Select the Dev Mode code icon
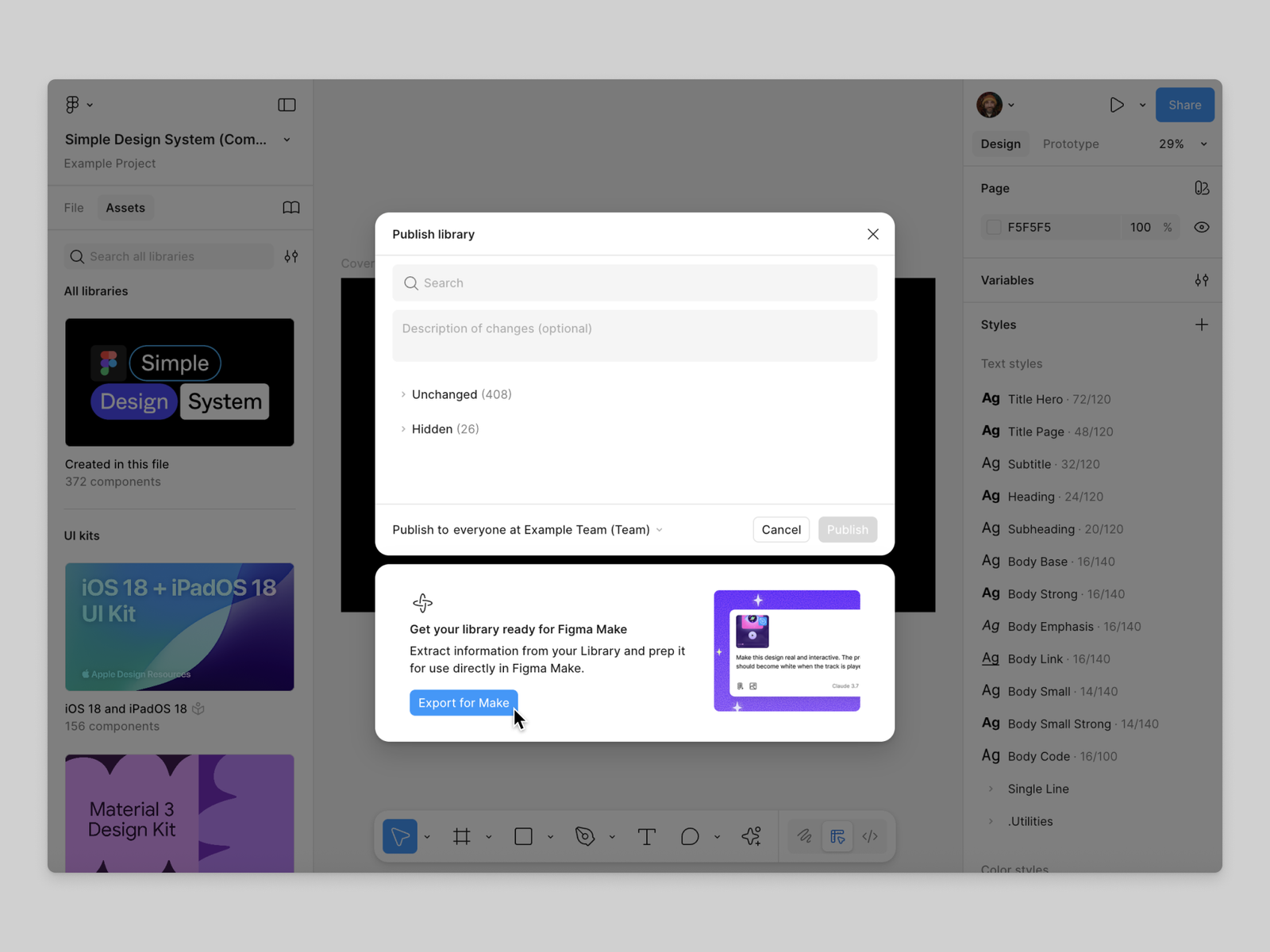The height and width of the screenshot is (952, 1270). (x=870, y=835)
